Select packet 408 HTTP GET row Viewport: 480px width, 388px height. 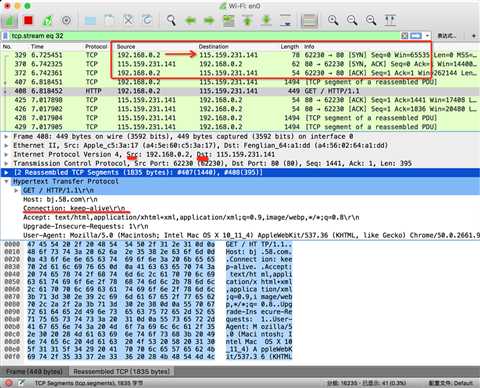240,91
